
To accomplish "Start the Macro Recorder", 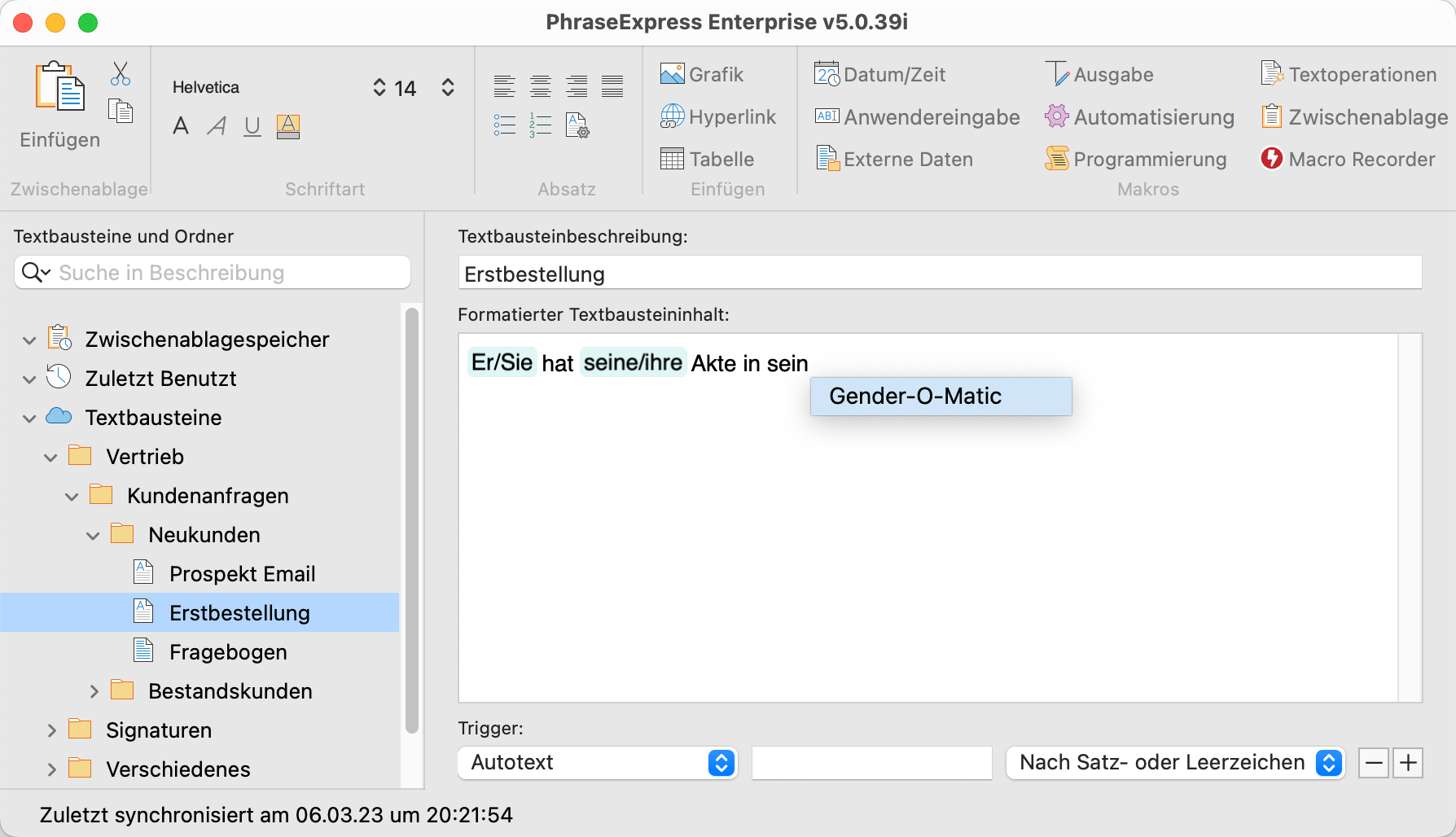I will tap(1348, 159).
